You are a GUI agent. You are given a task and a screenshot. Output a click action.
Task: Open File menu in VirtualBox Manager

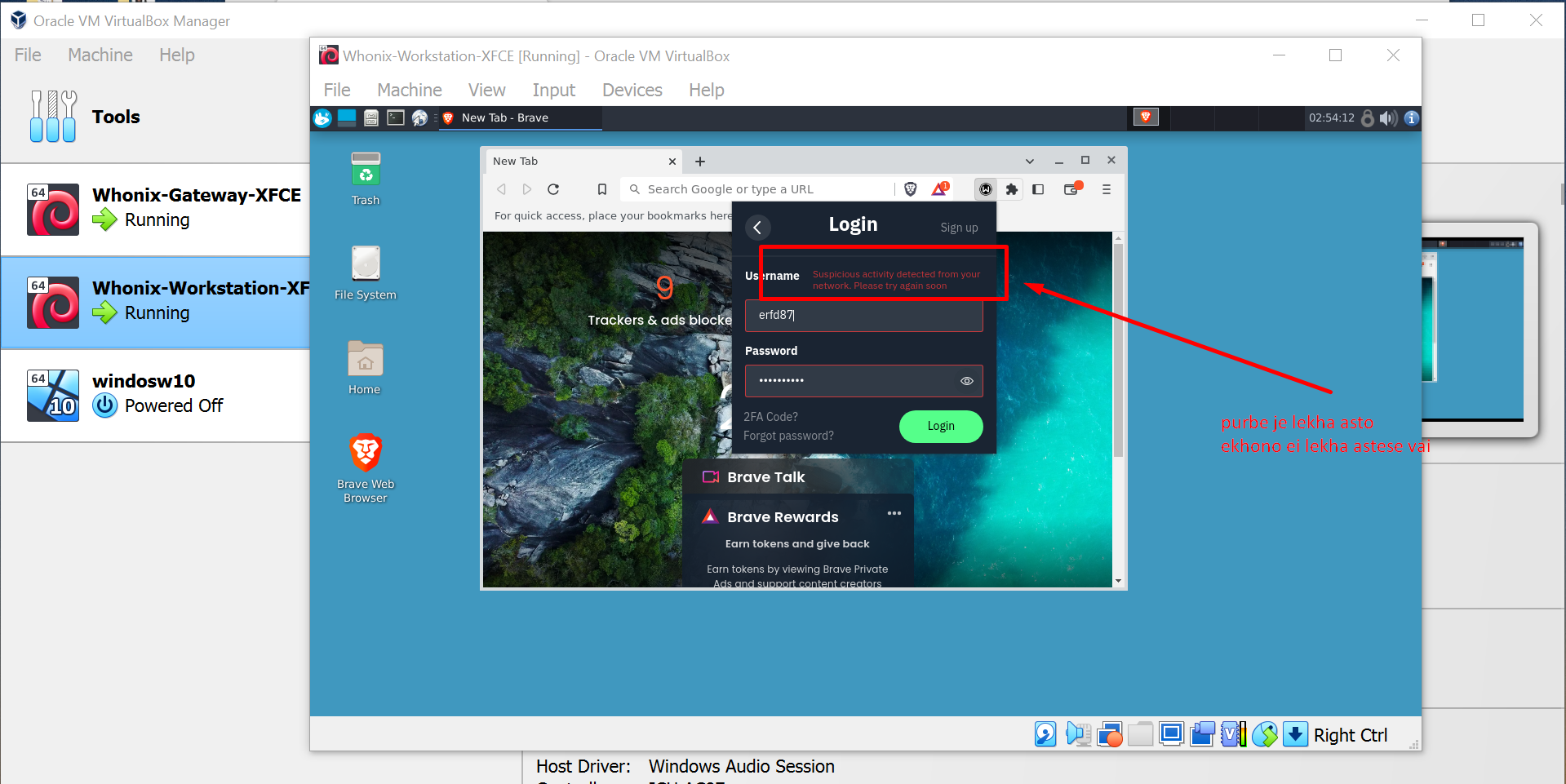[28, 55]
